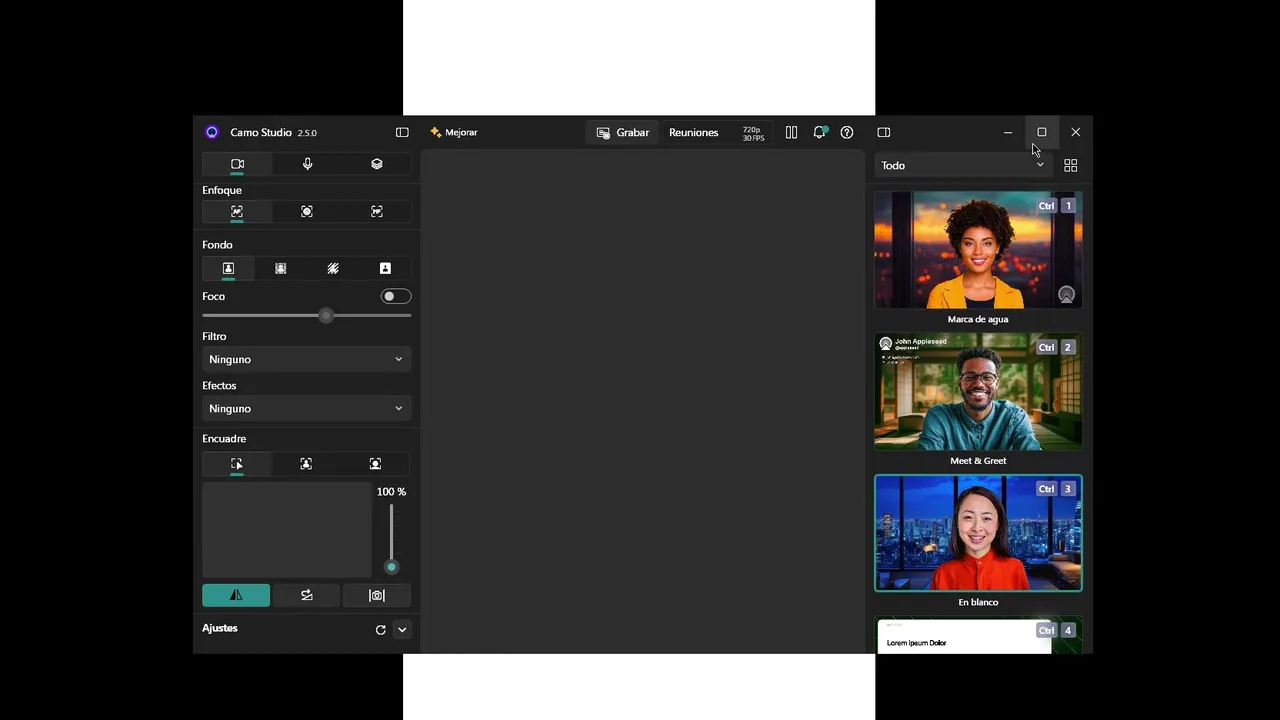Screen dimensions: 1280x720
Task: Switch to the microphone audio tab
Action: pyautogui.click(x=307, y=164)
